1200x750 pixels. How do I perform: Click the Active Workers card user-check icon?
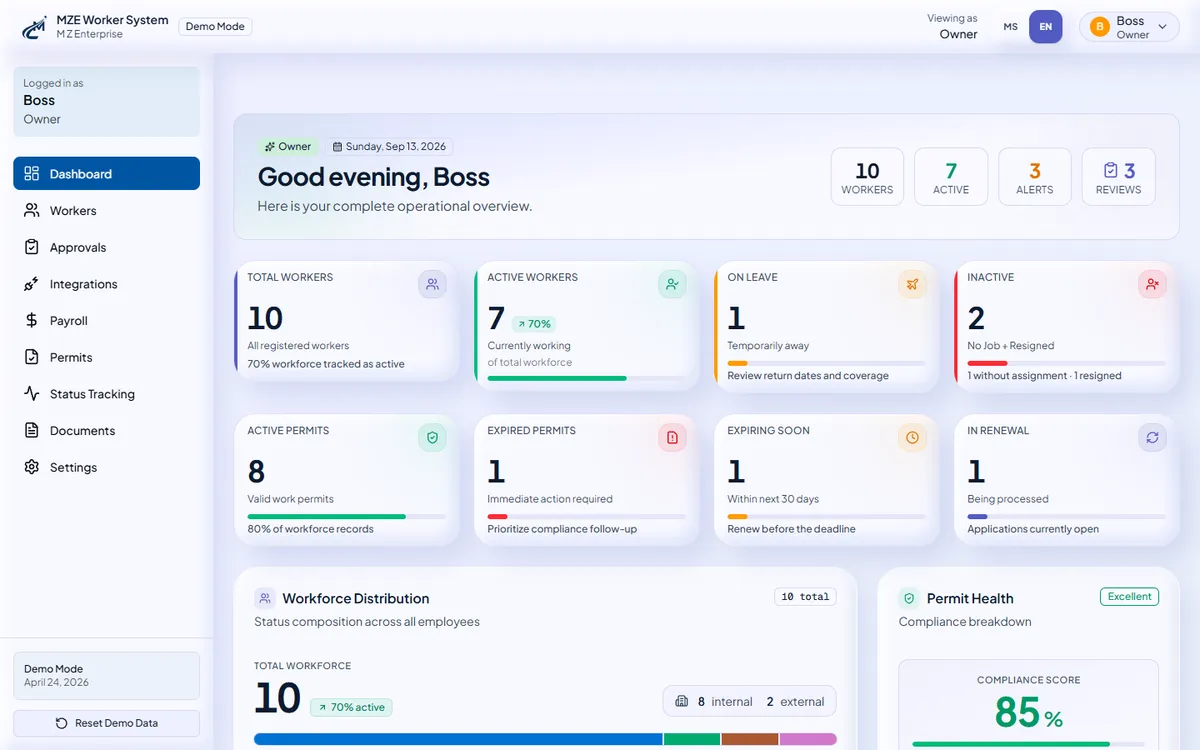tap(672, 284)
